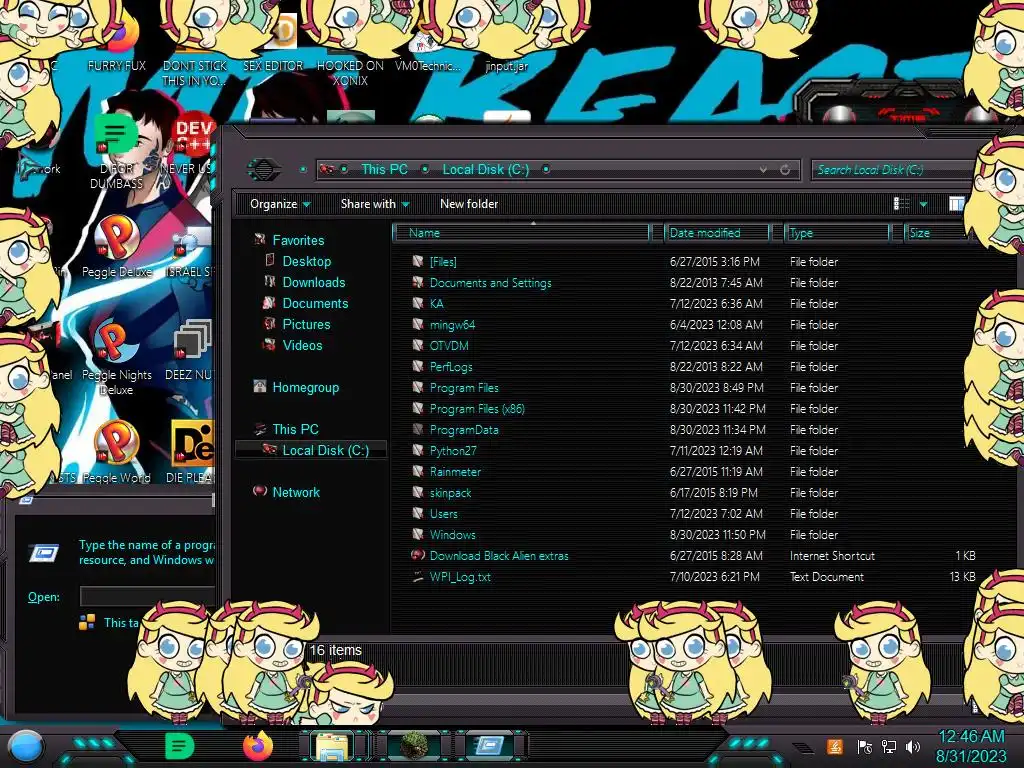Sort by Type column header
Image resolution: width=1024 pixels, height=768 pixels.
pyautogui.click(x=838, y=233)
